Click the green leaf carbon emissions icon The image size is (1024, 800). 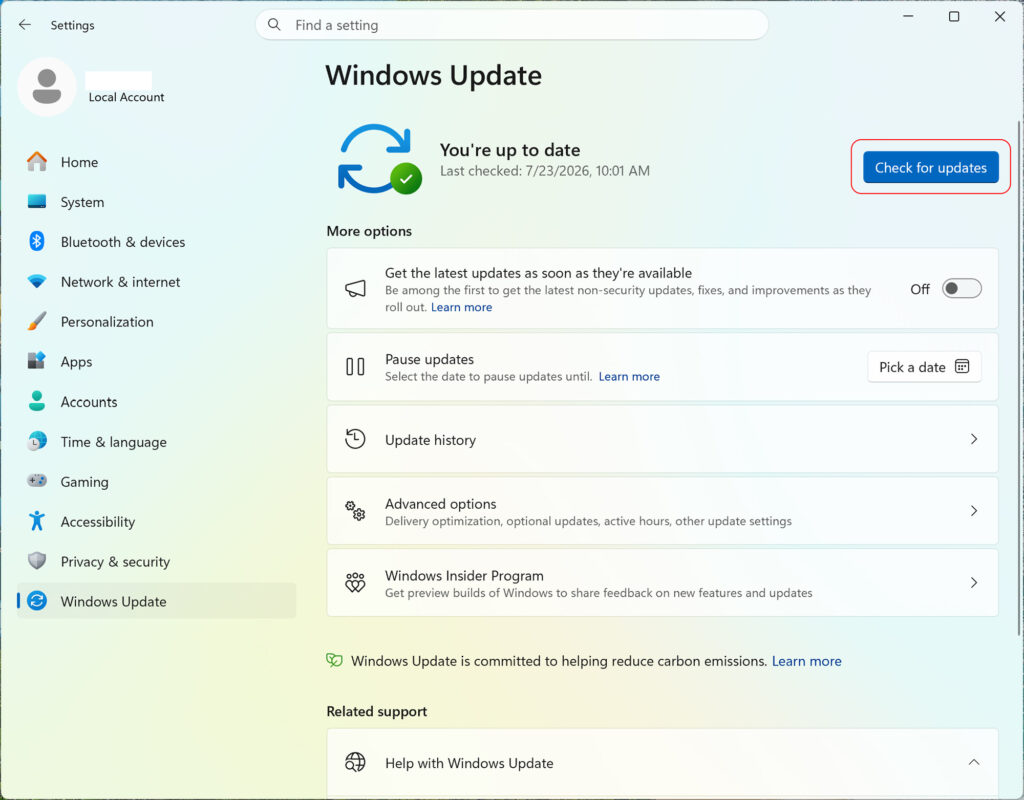[x=334, y=660]
